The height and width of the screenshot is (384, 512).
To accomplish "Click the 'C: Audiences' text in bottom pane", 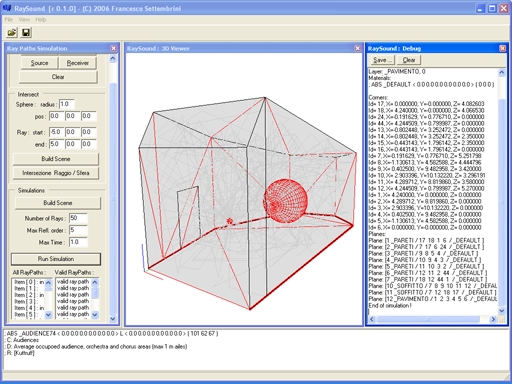I will pos(22,340).
